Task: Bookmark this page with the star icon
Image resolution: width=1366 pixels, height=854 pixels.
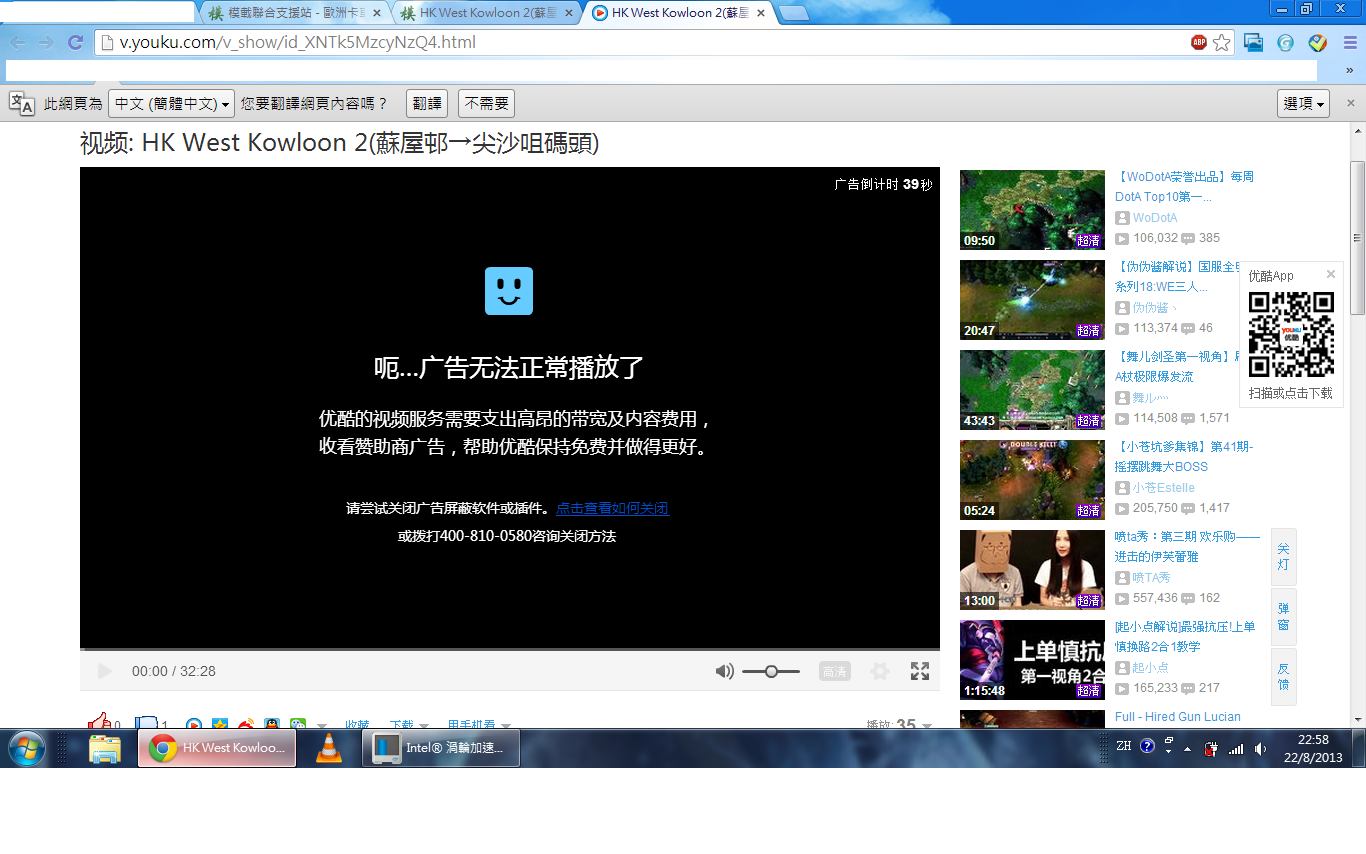Action: coord(1221,42)
